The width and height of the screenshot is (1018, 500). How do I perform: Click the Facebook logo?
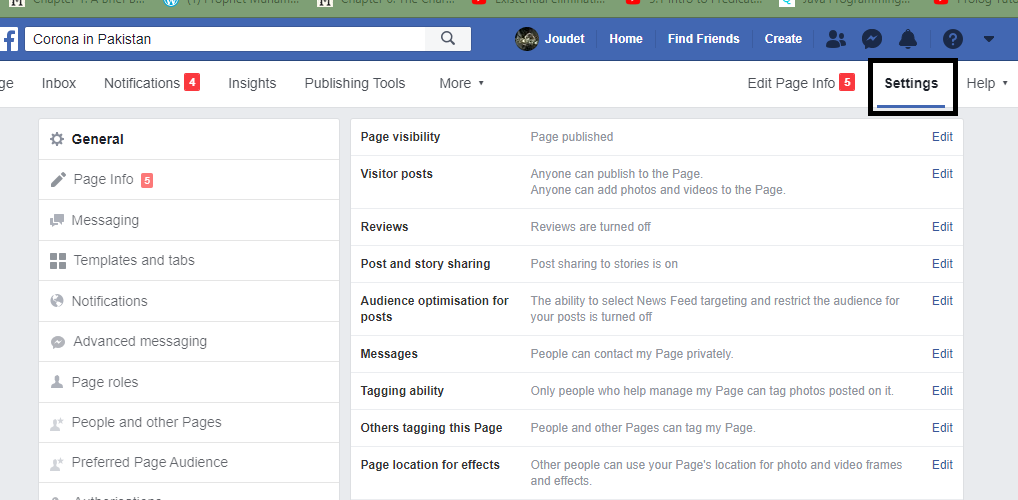(8, 40)
